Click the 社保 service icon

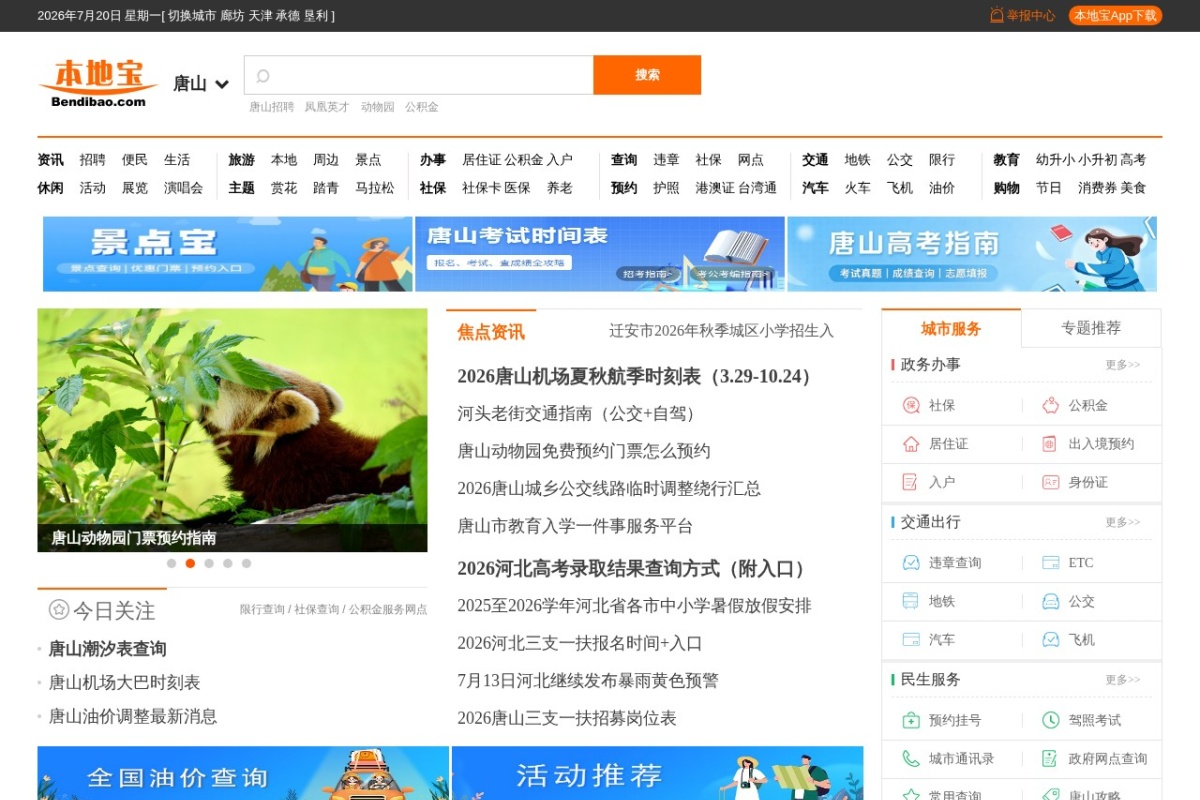pos(911,405)
